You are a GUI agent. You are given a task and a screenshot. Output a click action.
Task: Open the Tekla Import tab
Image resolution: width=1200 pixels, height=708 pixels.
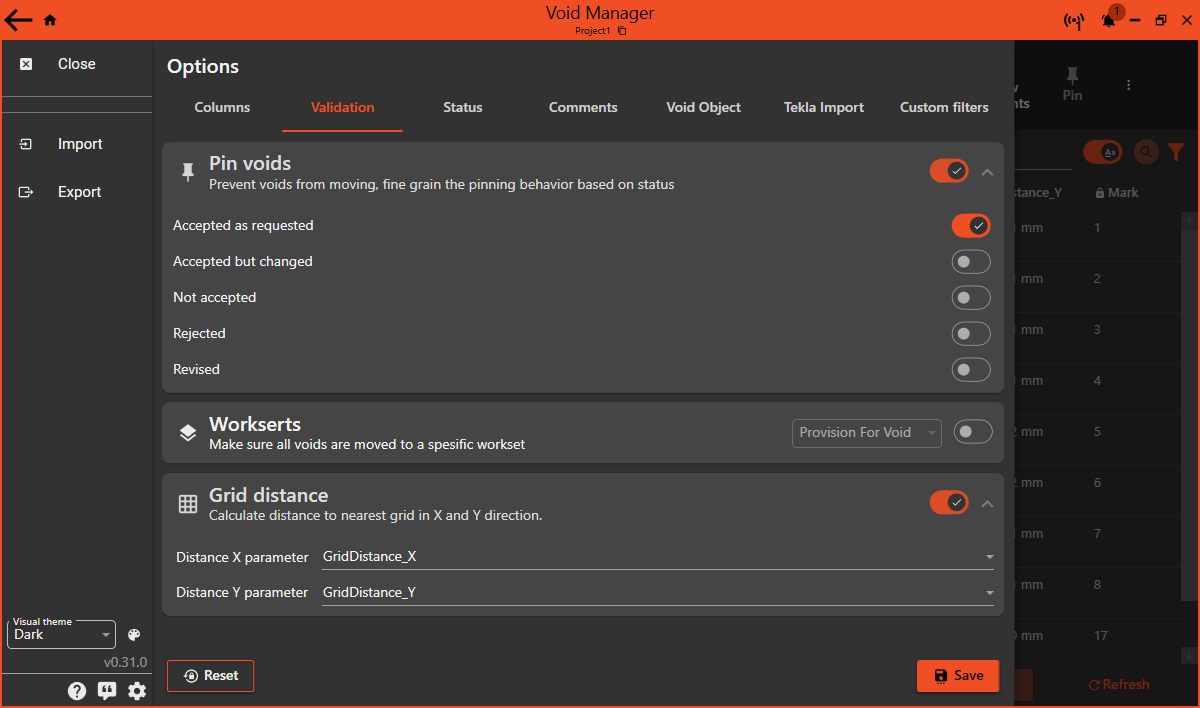[823, 107]
